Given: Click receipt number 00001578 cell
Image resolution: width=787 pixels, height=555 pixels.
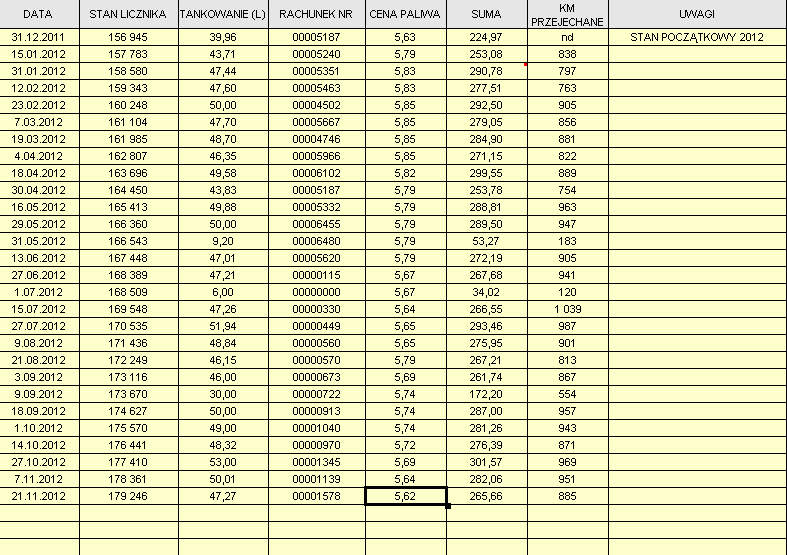Looking at the screenshot, I should point(315,496).
